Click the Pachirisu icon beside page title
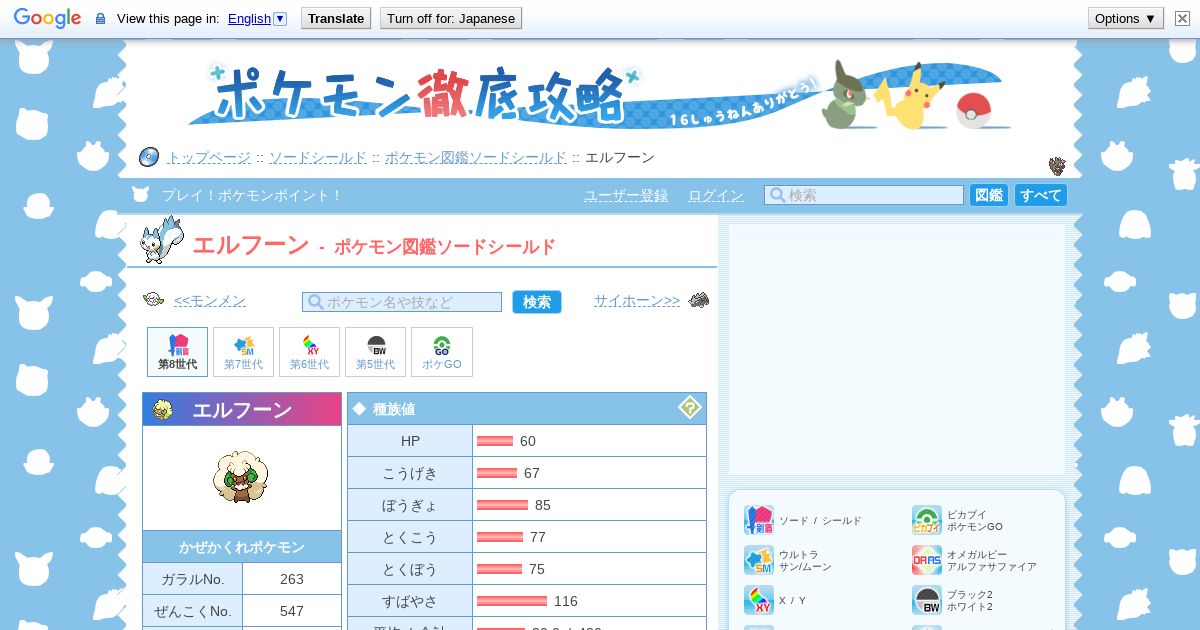 click(x=162, y=240)
